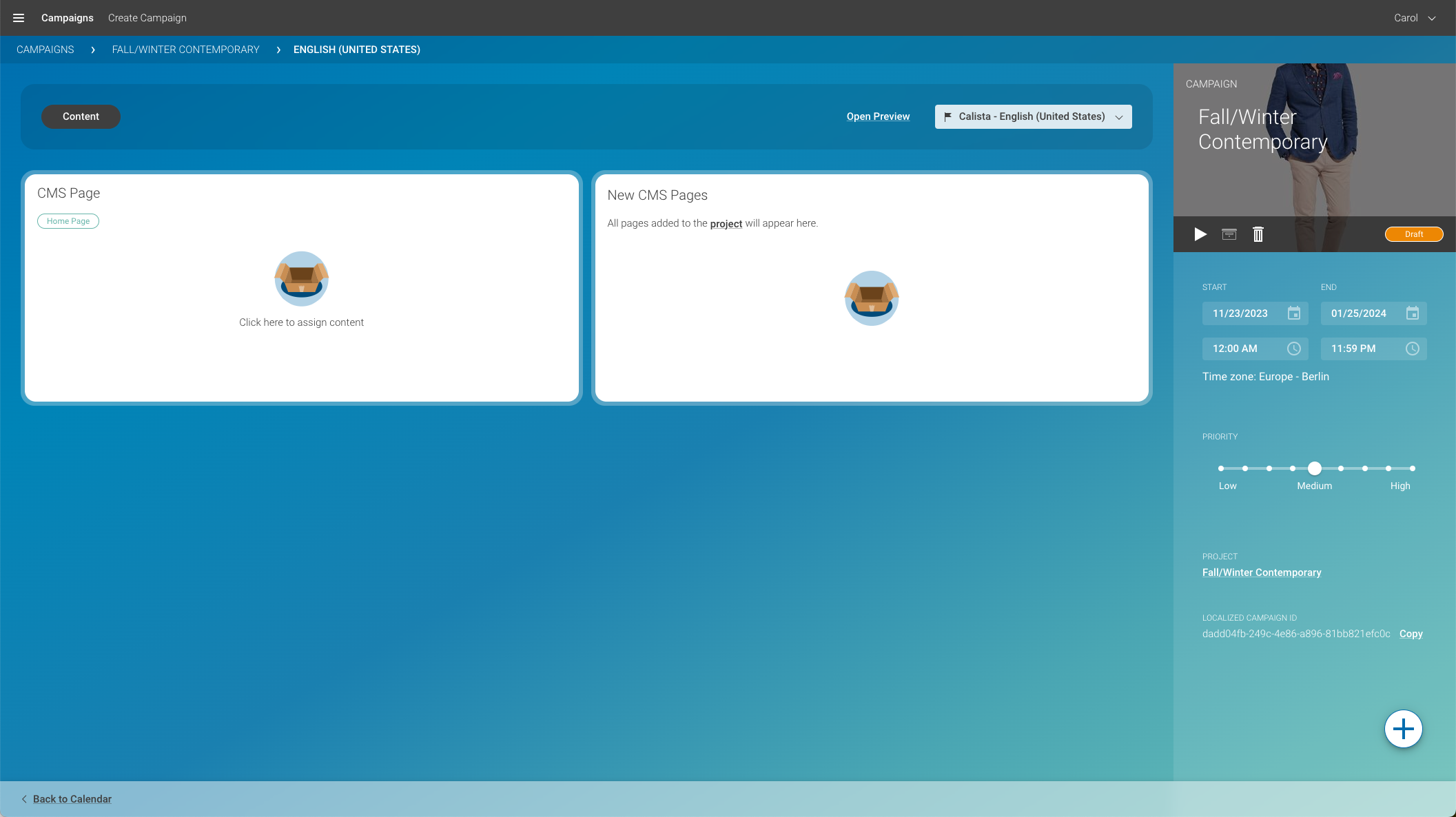
Task: Open the end date calendar picker
Action: click(1412, 313)
